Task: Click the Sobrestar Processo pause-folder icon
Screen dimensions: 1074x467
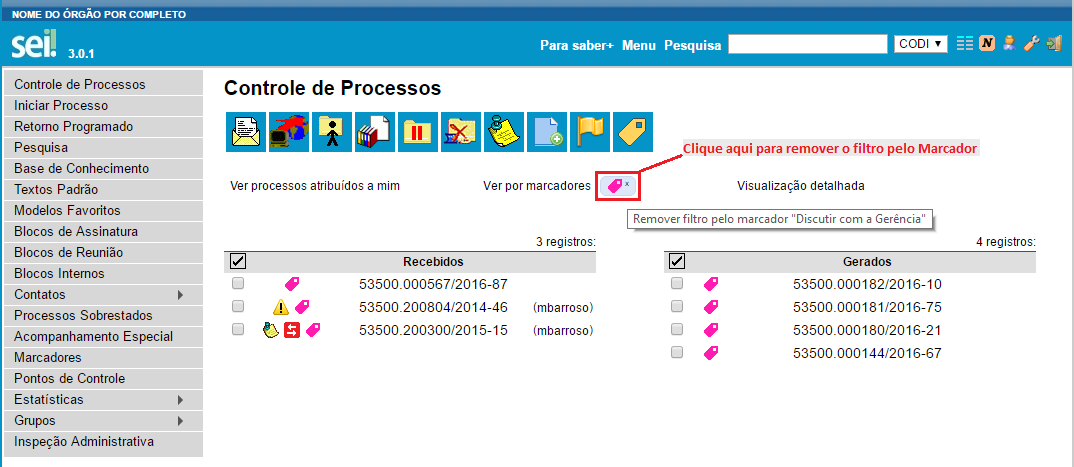Action: 418,131
